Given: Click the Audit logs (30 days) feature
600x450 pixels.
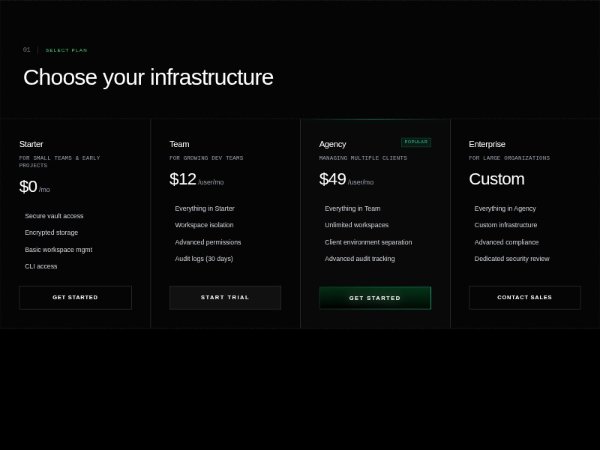Looking at the screenshot, I should click(x=204, y=259).
